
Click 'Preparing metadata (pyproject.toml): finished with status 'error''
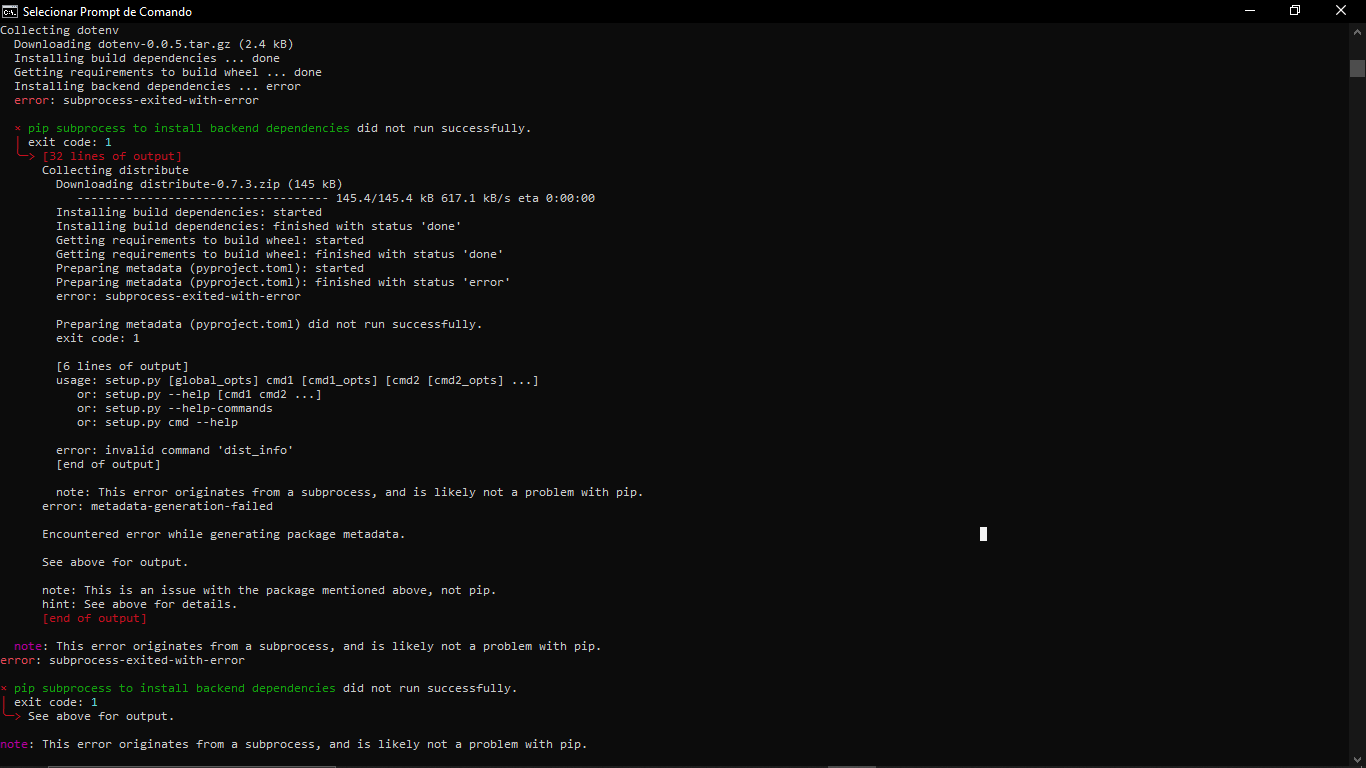(x=283, y=282)
